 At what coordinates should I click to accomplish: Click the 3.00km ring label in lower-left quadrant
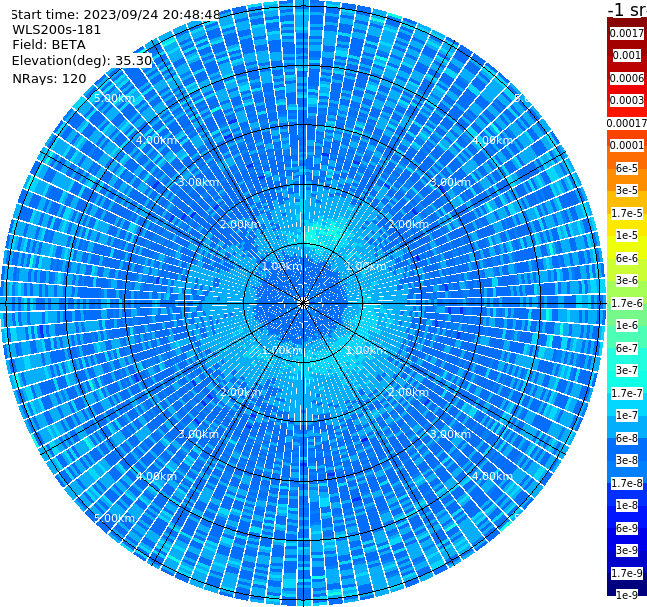click(x=198, y=434)
